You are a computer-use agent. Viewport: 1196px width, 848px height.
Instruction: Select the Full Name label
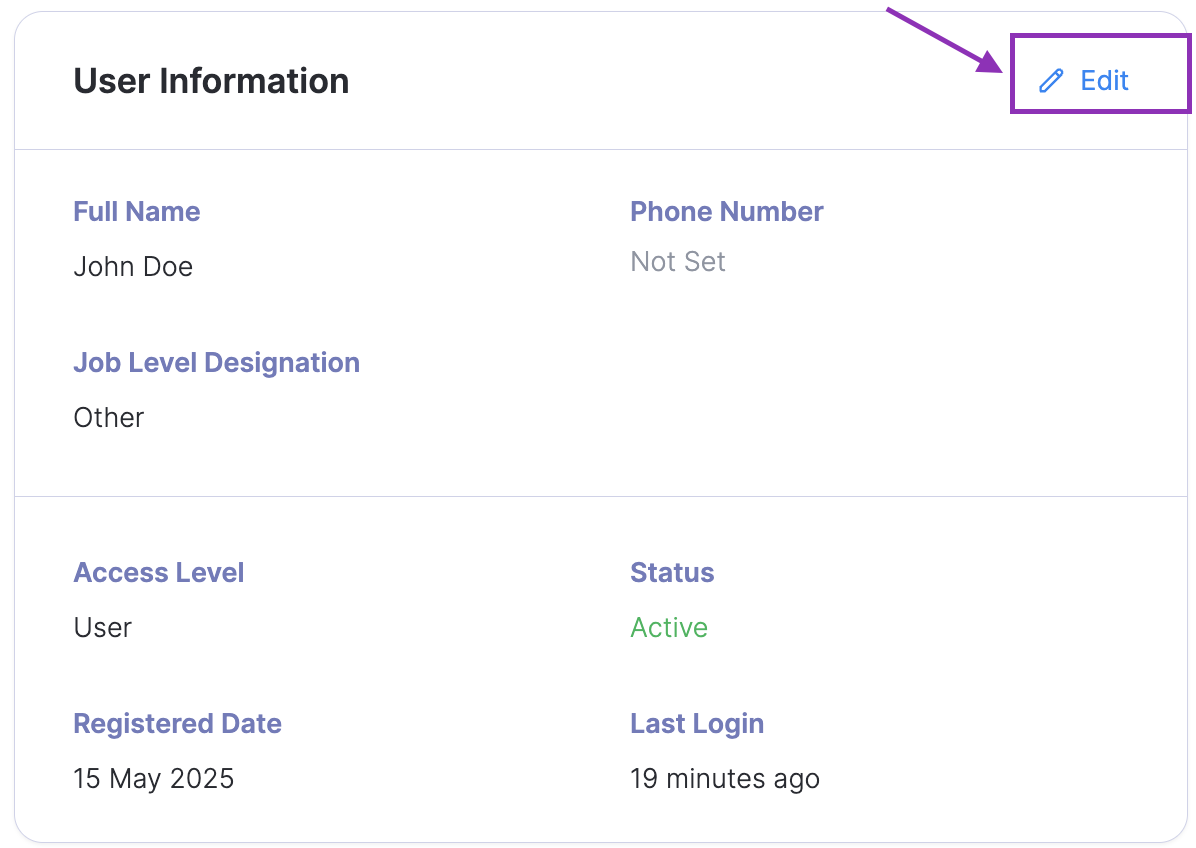coord(137,212)
